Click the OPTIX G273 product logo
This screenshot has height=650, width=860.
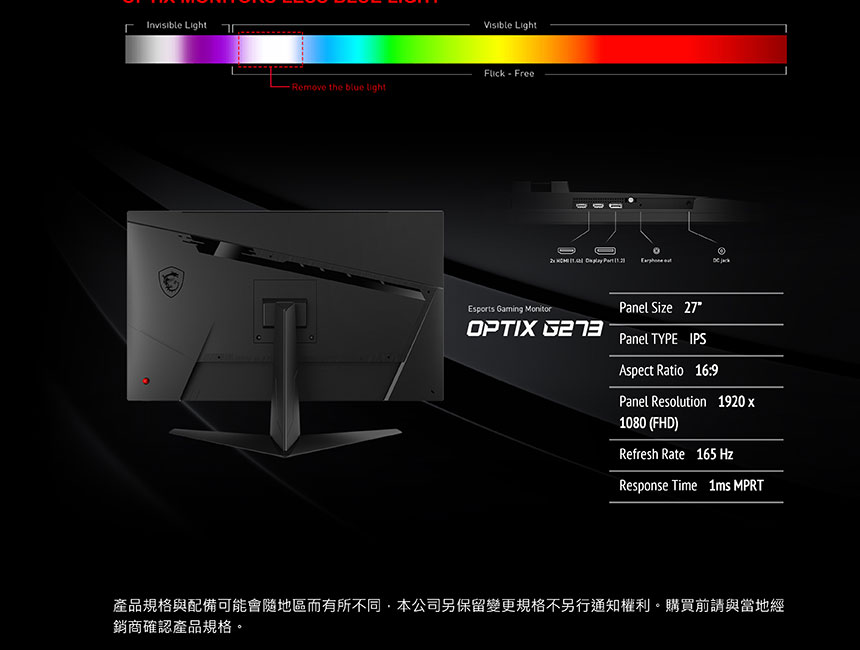534,329
